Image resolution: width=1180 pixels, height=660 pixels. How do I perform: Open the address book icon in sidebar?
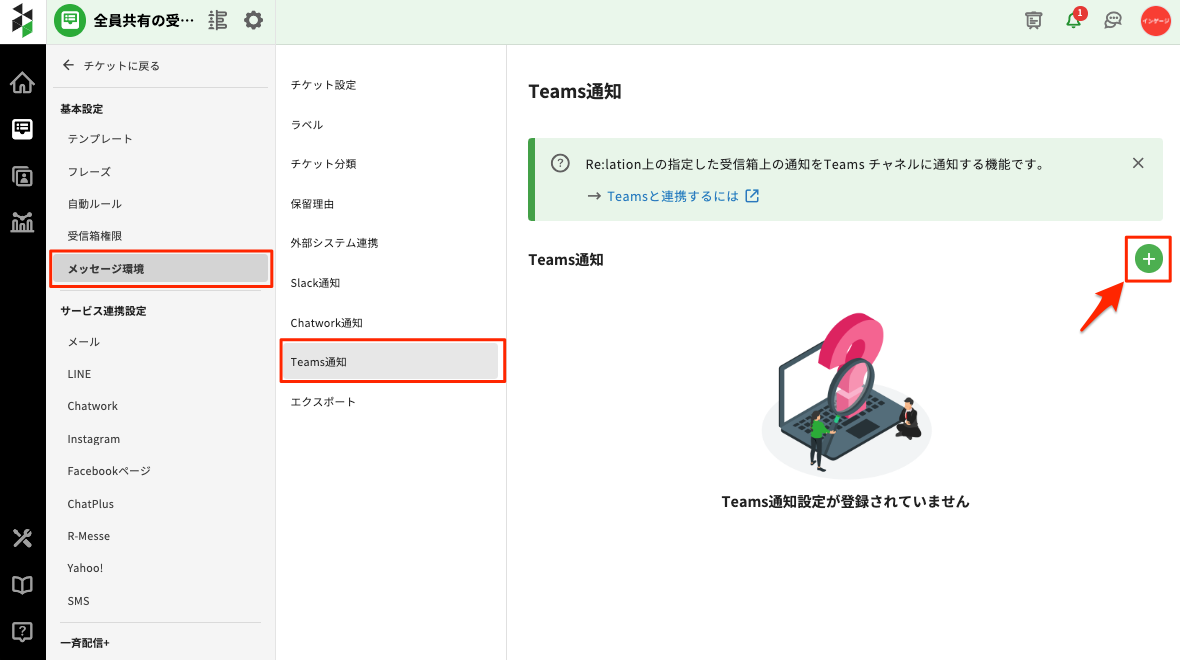[x=23, y=176]
